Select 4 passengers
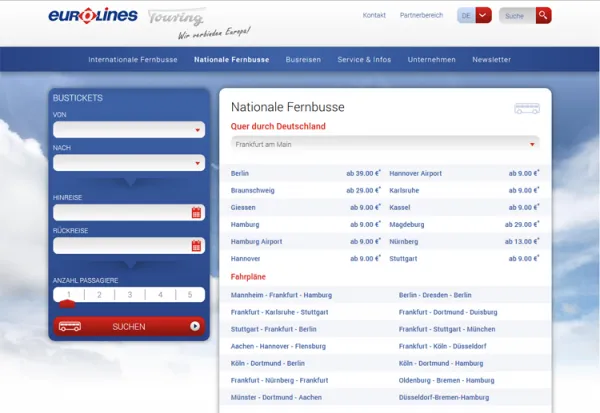Image resolution: width=600 pixels, height=413 pixels. 160,295
